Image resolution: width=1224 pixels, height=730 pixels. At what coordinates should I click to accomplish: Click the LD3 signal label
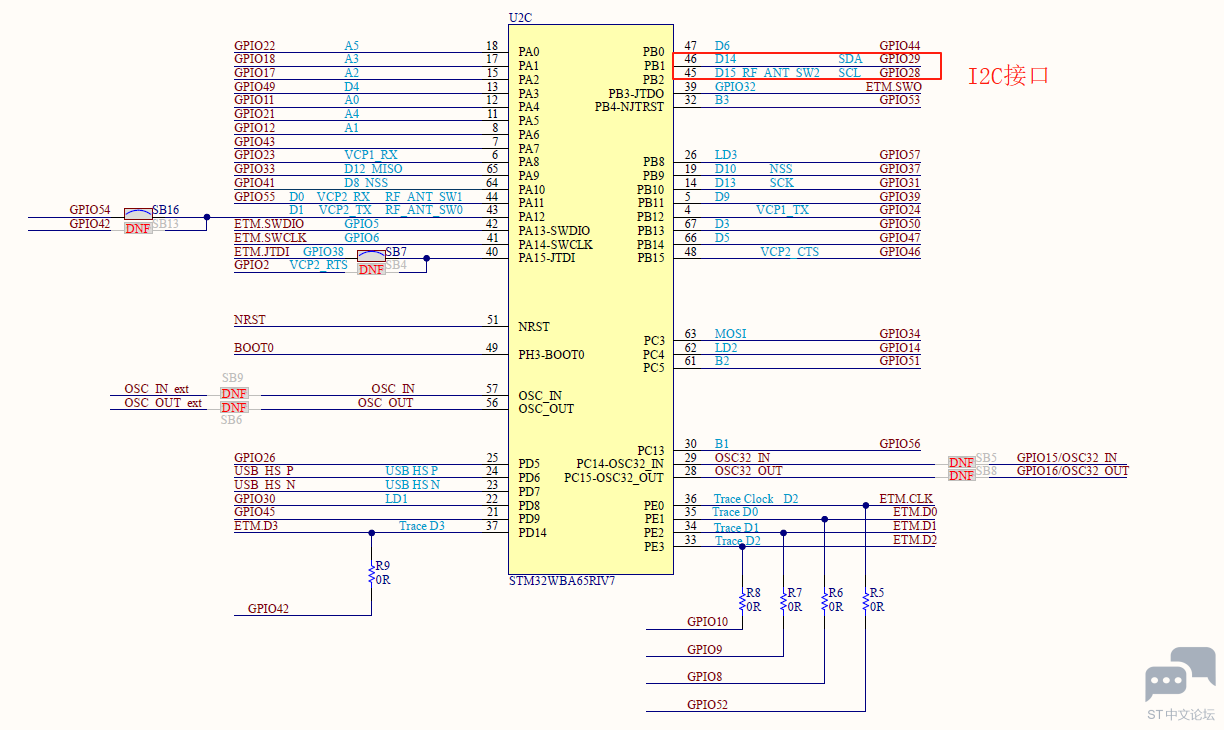click(726, 155)
